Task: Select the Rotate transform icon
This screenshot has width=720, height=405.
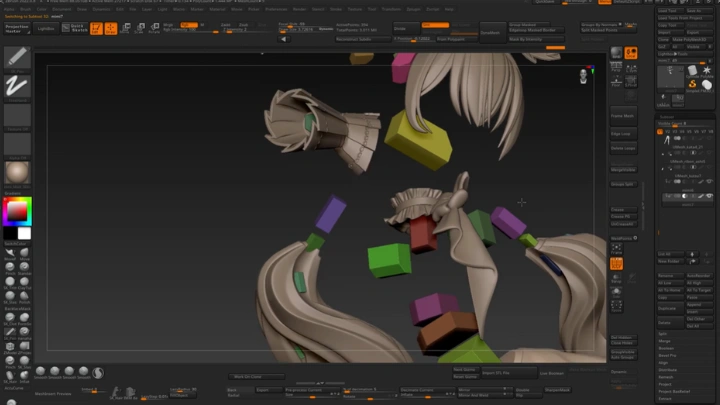Action: coord(155,28)
